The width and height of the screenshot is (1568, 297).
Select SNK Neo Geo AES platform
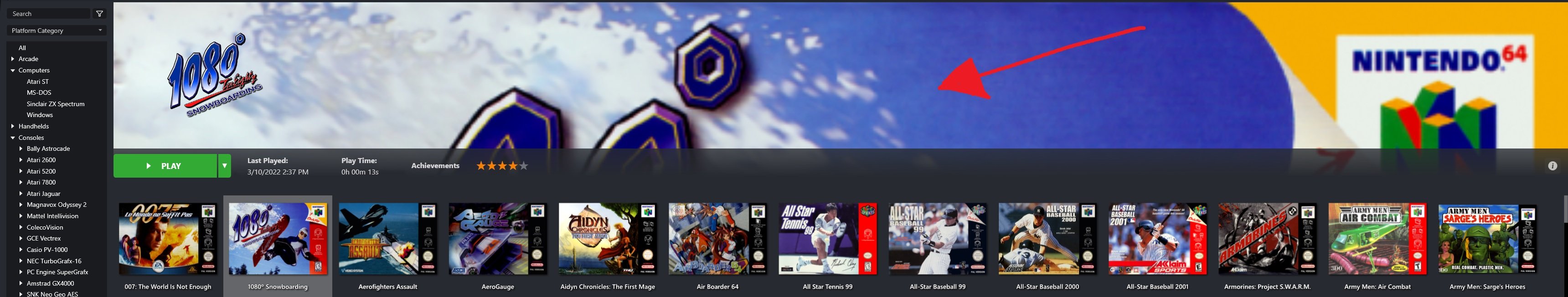click(x=52, y=294)
